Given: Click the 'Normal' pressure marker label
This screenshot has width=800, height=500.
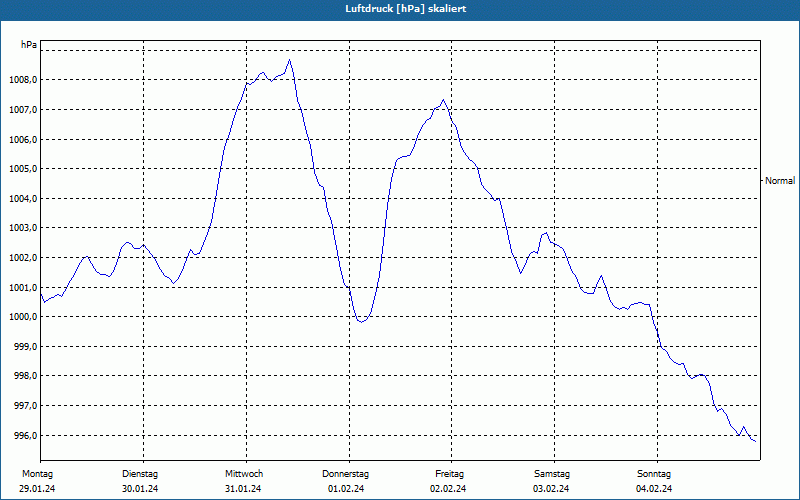Looking at the screenshot, I should pyautogui.click(x=780, y=181).
